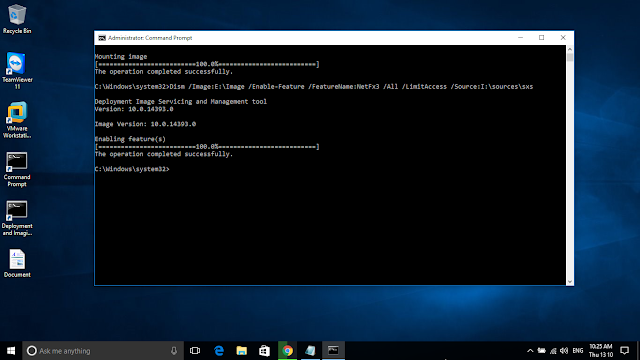Image resolution: width=640 pixels, height=360 pixels.
Task: Expand the hidden system tray icons chevron
Action: [530, 351]
